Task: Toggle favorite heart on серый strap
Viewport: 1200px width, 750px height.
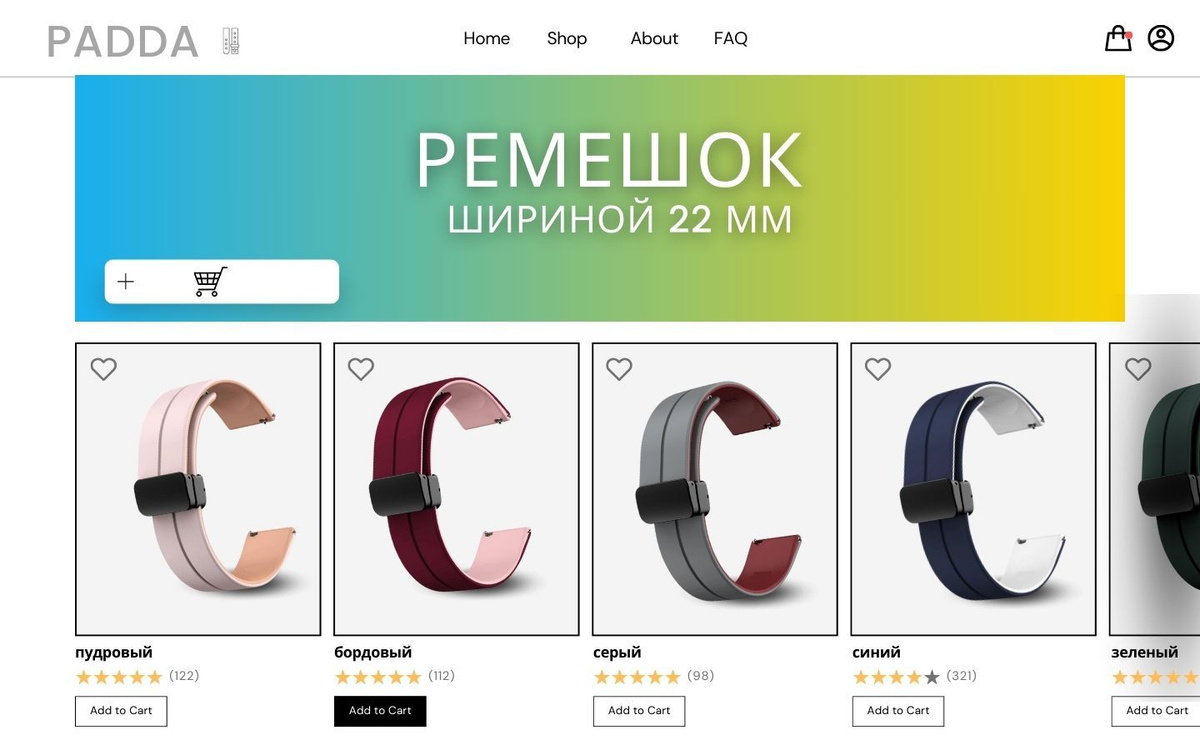Action: (x=619, y=369)
